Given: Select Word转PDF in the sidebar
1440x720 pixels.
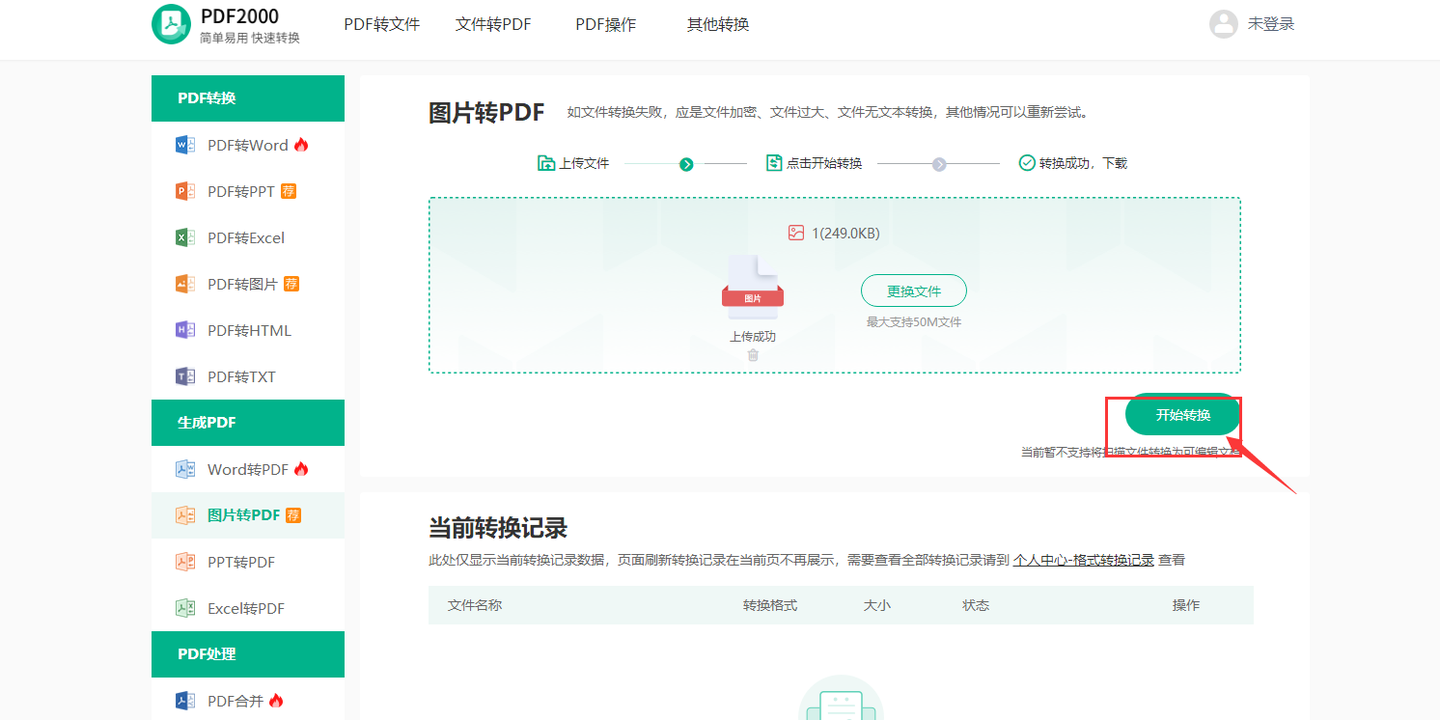Looking at the screenshot, I should pos(248,469).
